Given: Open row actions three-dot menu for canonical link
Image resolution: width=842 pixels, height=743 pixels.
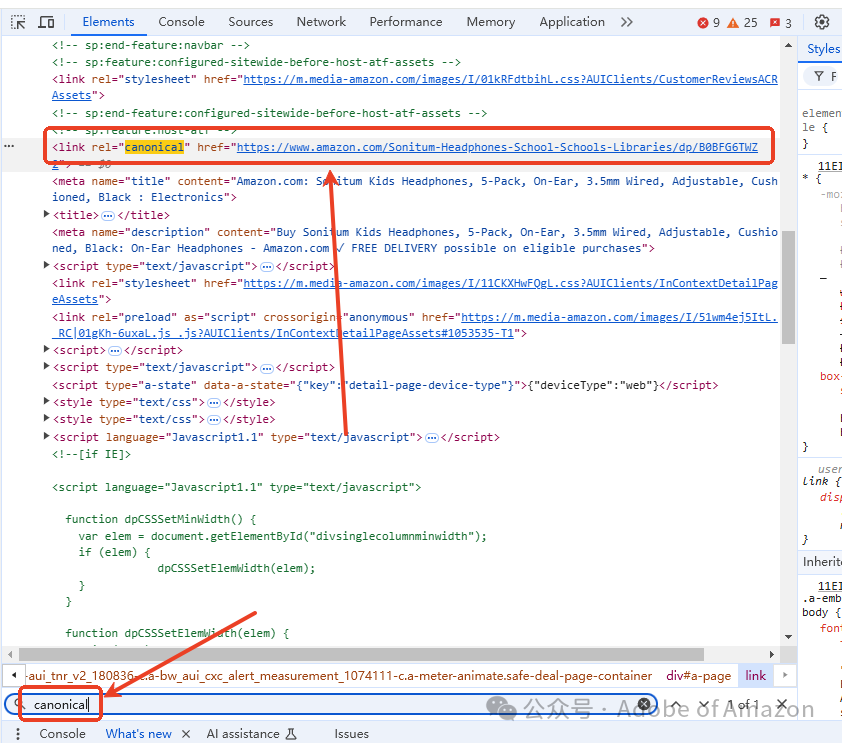Looking at the screenshot, I should (9, 146).
